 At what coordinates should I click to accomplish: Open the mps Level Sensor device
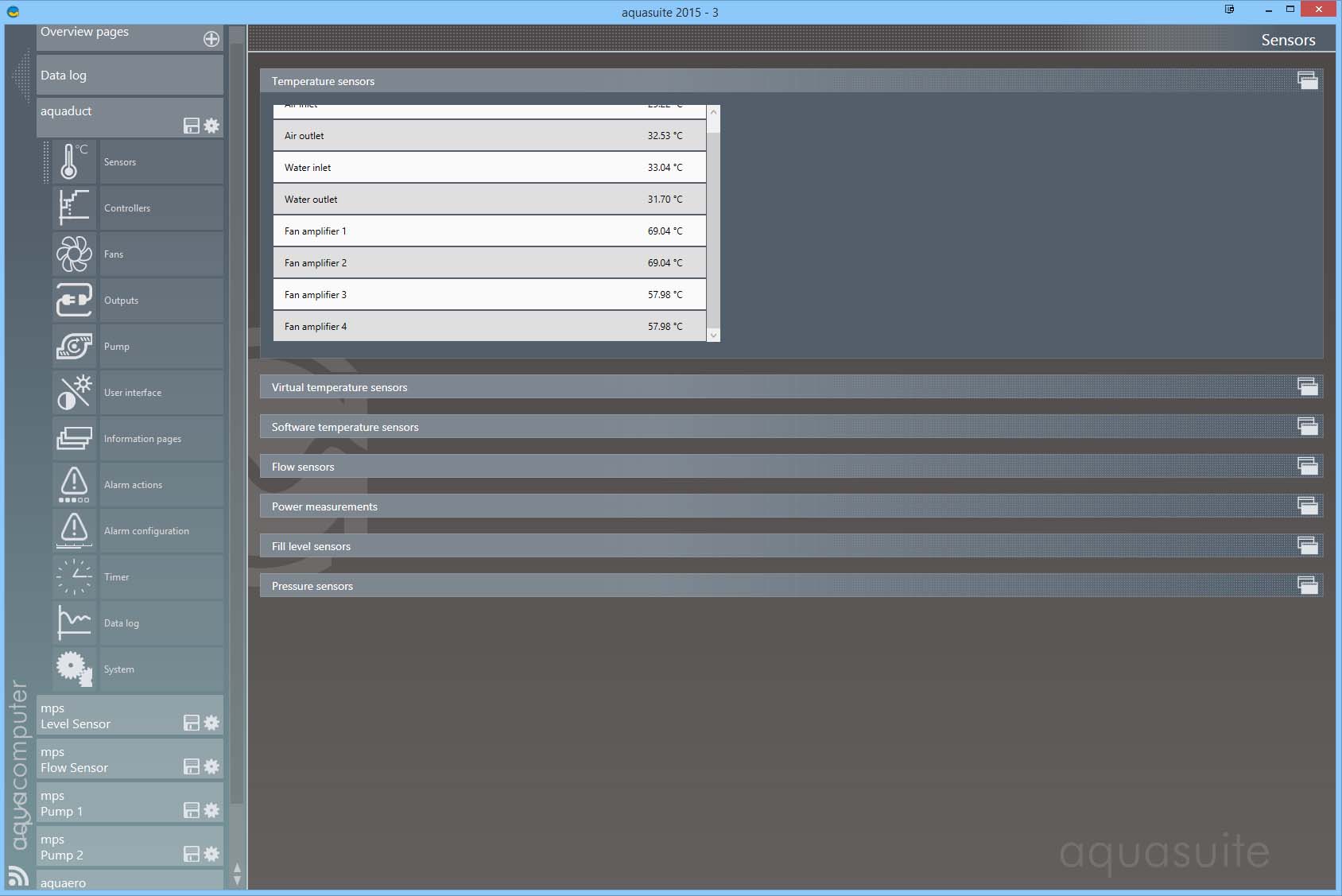click(x=130, y=716)
